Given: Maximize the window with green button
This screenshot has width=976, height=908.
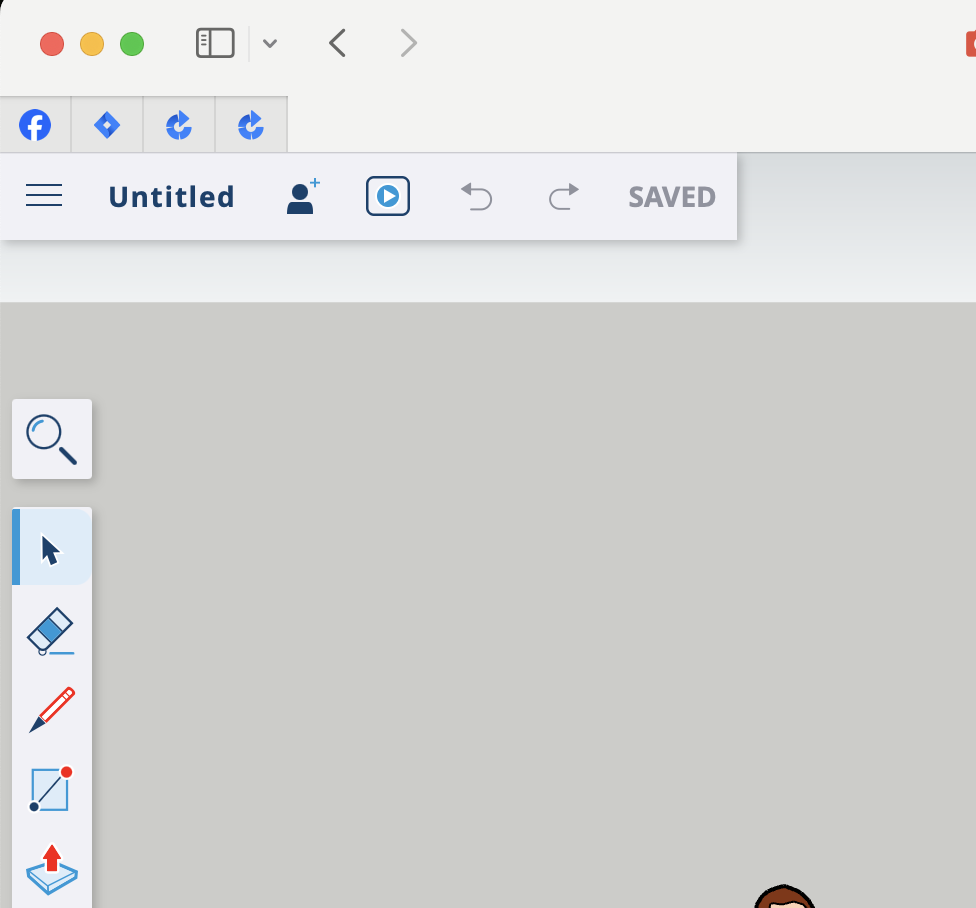Looking at the screenshot, I should pos(132,44).
